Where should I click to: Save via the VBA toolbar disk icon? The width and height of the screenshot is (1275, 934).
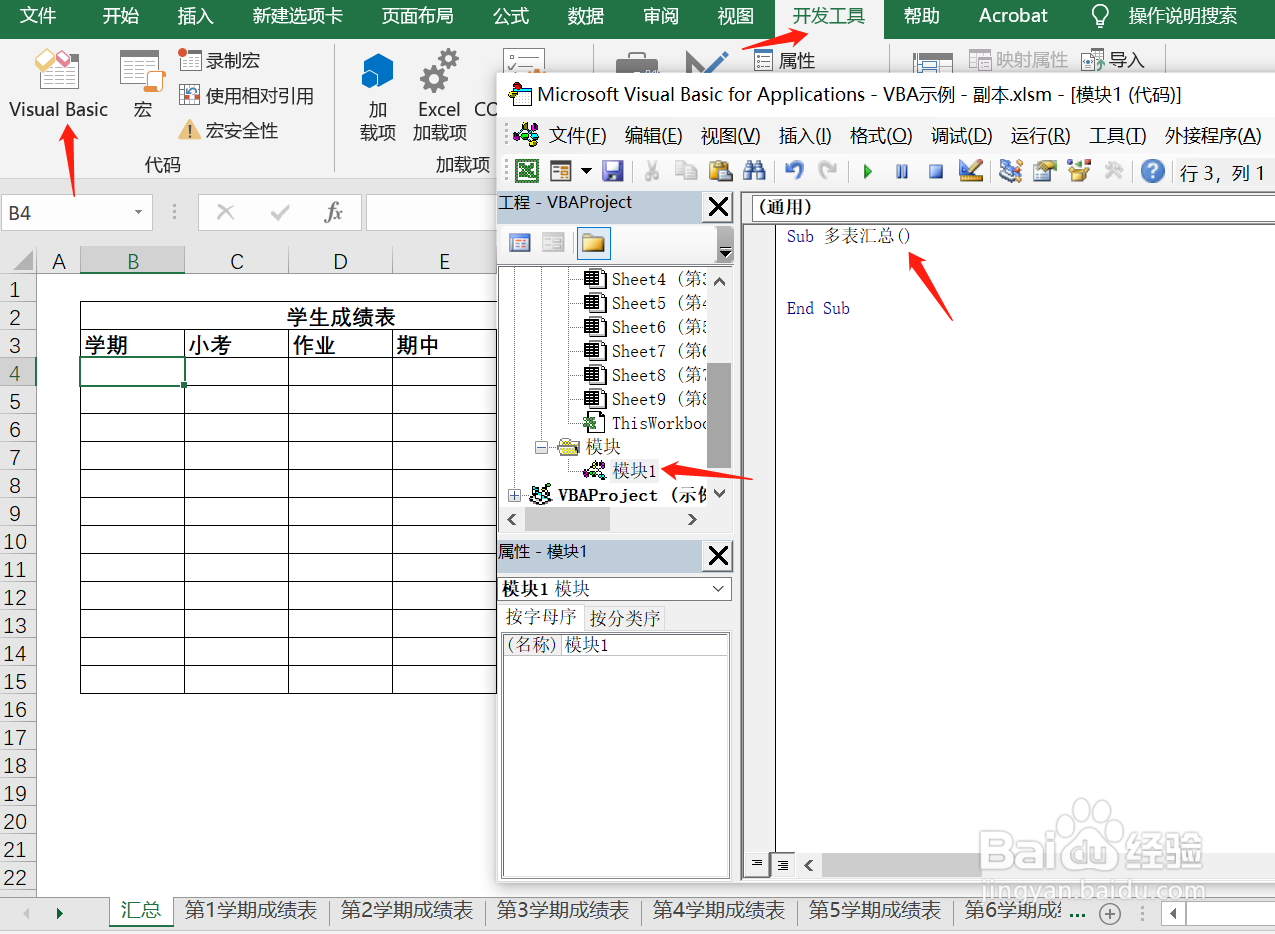tap(612, 171)
